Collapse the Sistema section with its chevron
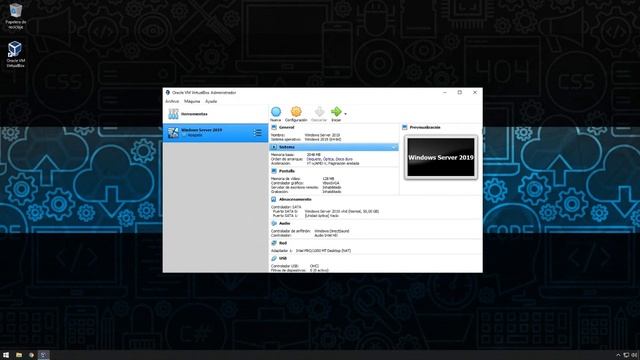Screen dimensions: 640x360 click(394, 147)
